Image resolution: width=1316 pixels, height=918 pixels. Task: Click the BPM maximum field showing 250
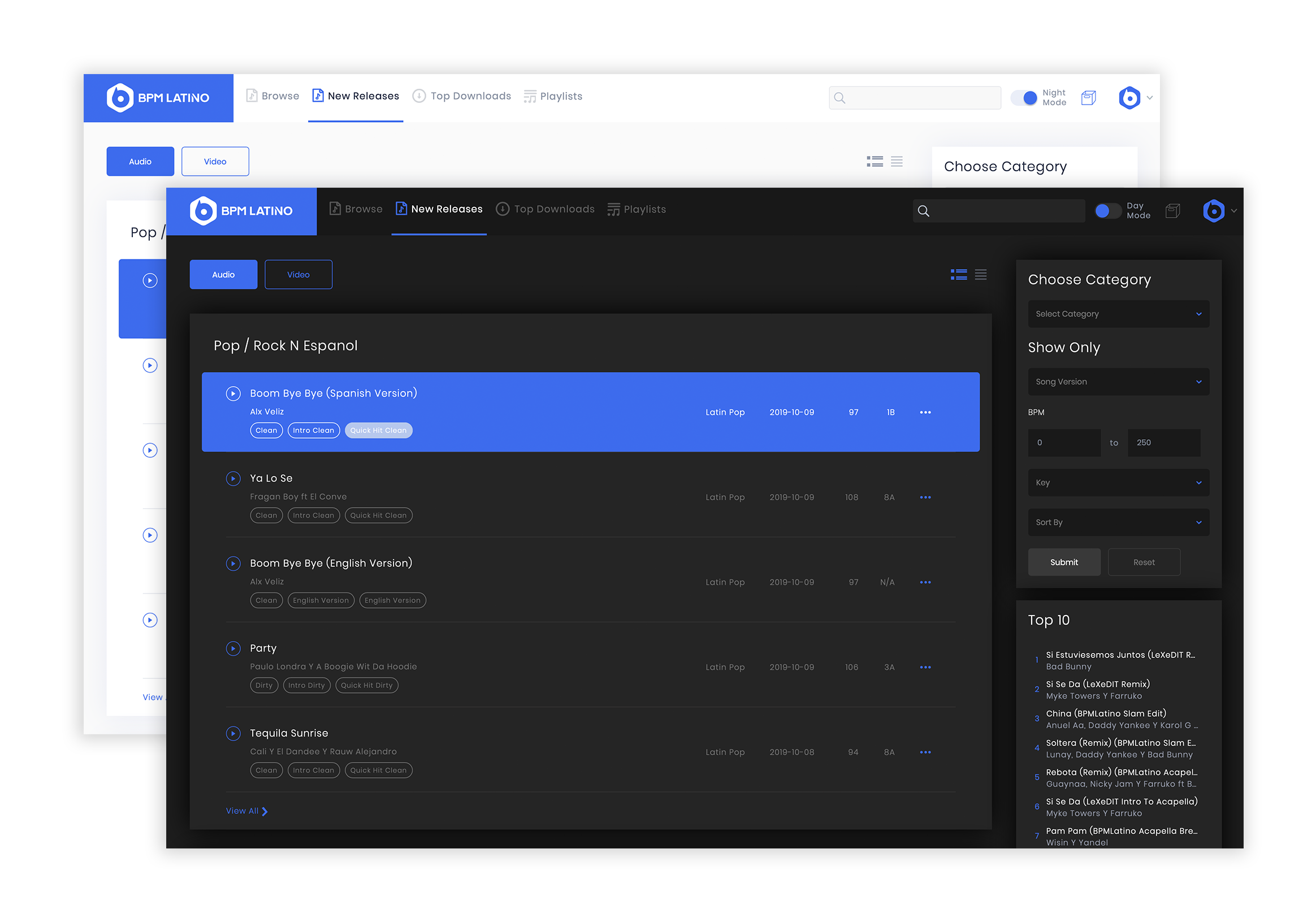click(1163, 443)
